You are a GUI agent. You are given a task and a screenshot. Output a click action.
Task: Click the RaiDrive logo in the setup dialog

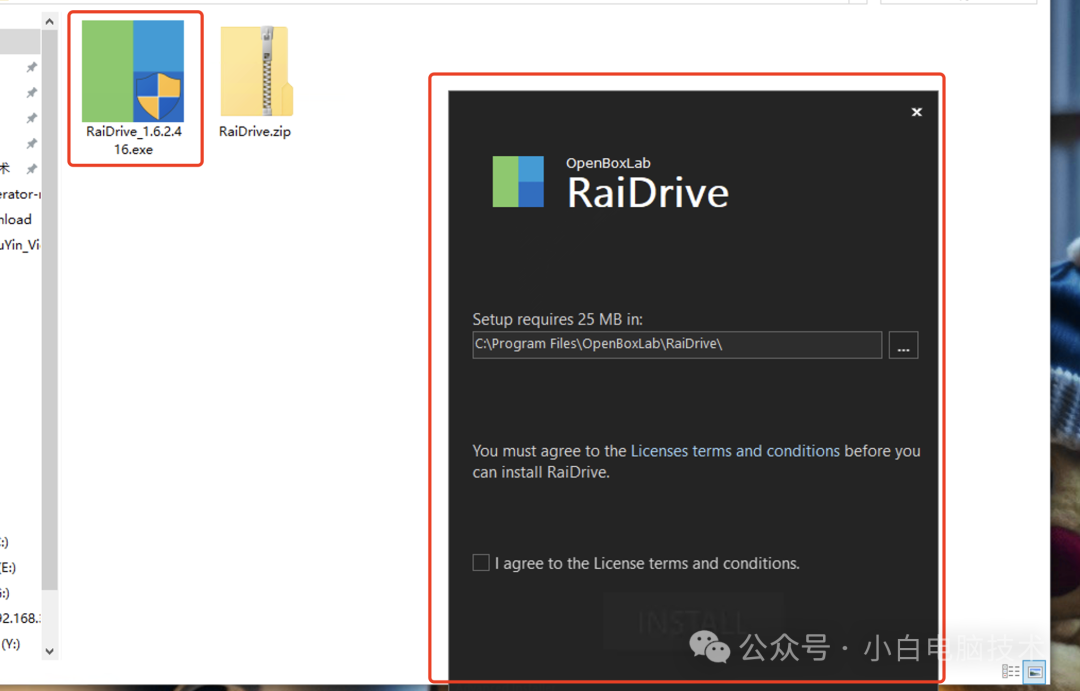pos(518,182)
